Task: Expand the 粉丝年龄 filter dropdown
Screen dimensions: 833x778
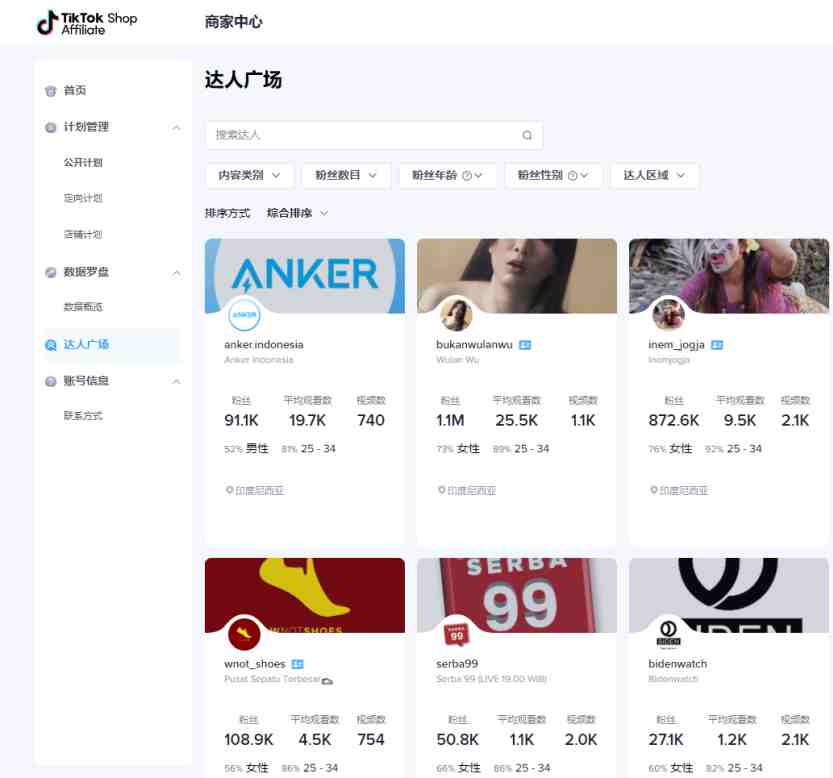Action: pos(447,175)
